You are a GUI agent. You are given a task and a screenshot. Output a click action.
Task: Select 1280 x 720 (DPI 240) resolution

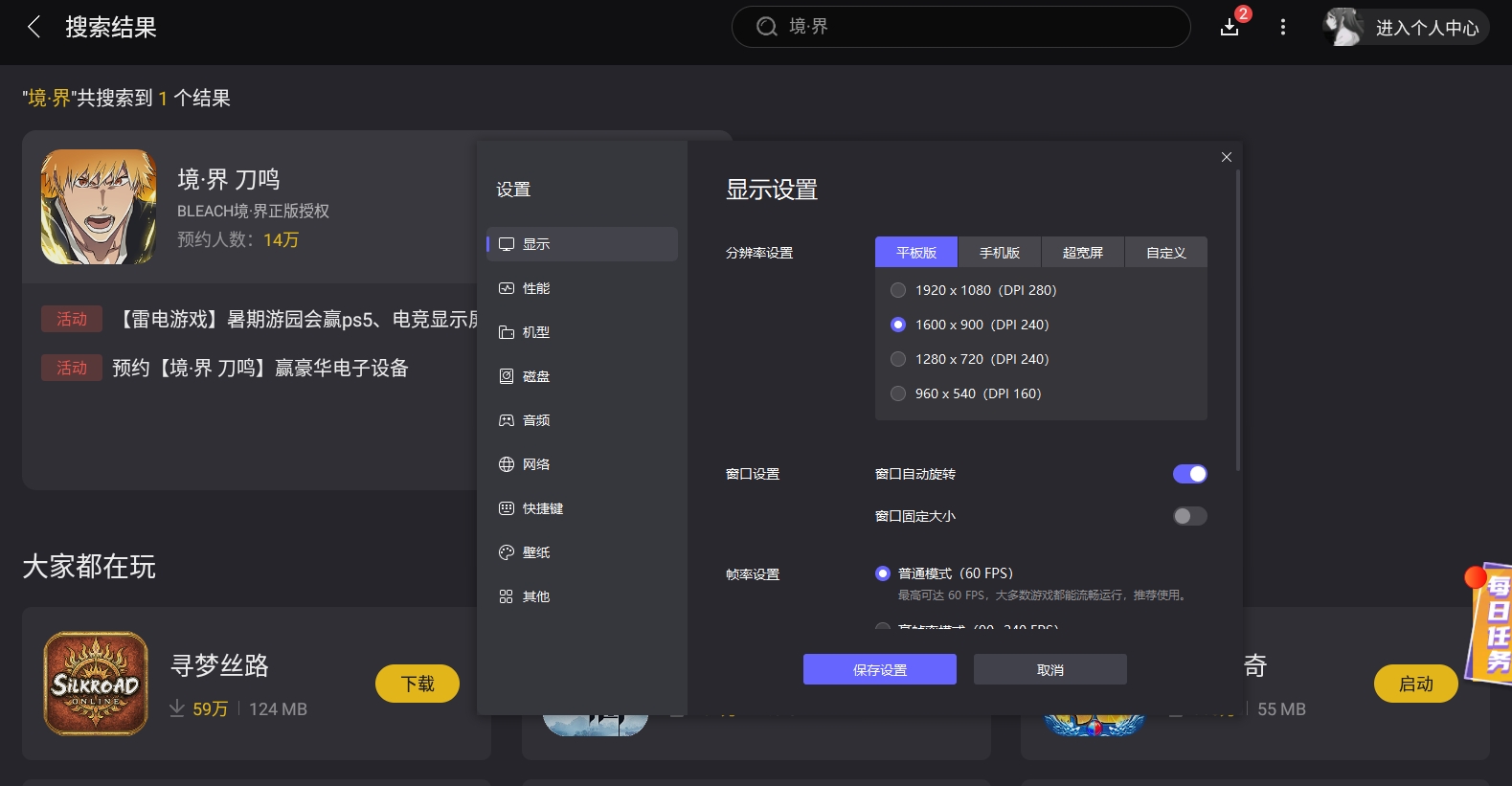point(970,359)
